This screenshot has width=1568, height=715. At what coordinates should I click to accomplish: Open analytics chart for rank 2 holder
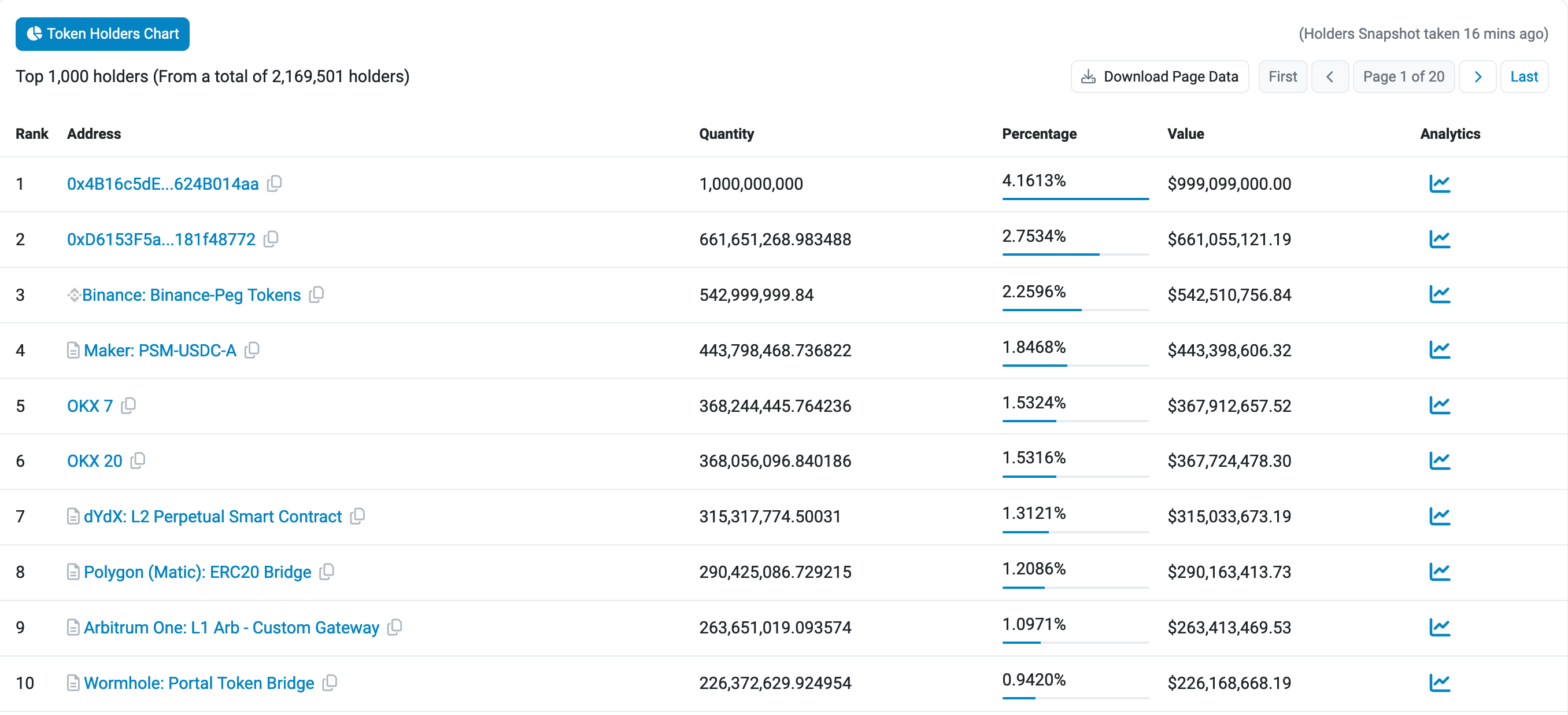[1440, 239]
